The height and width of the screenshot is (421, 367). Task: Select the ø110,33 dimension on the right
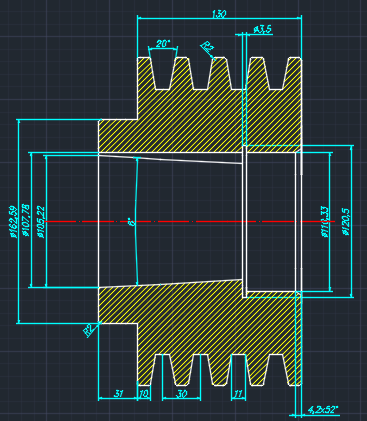(x=325, y=222)
